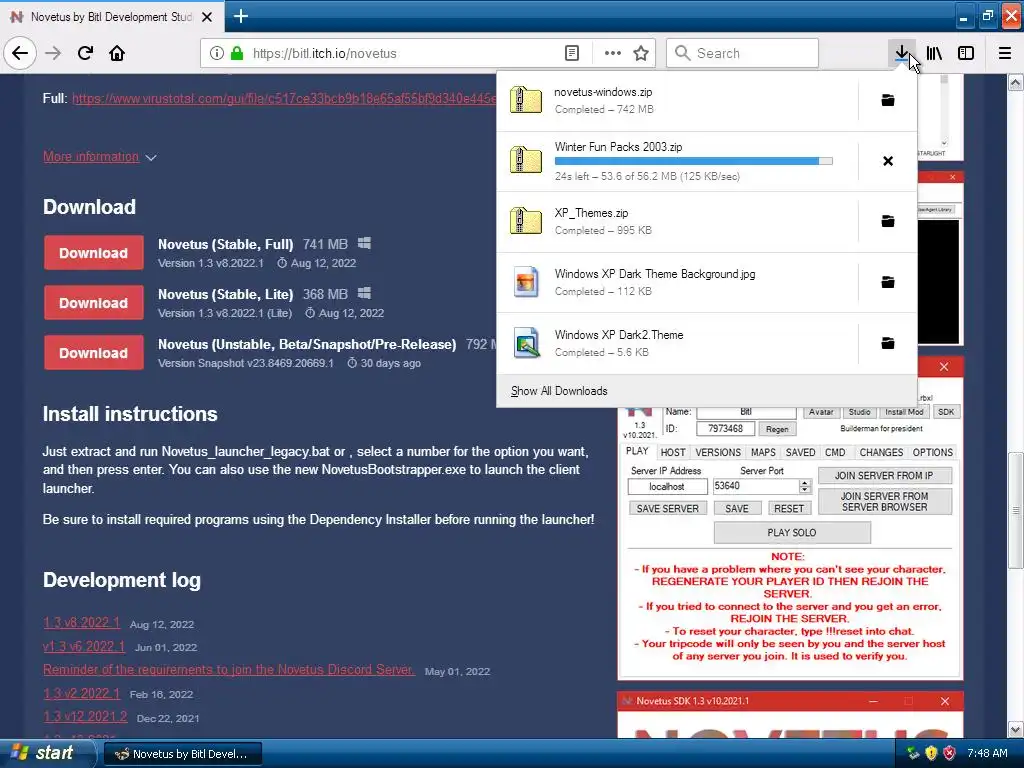Open the 1.3 v2.2022.1 devlog link
The image size is (1024, 768).
point(82,693)
